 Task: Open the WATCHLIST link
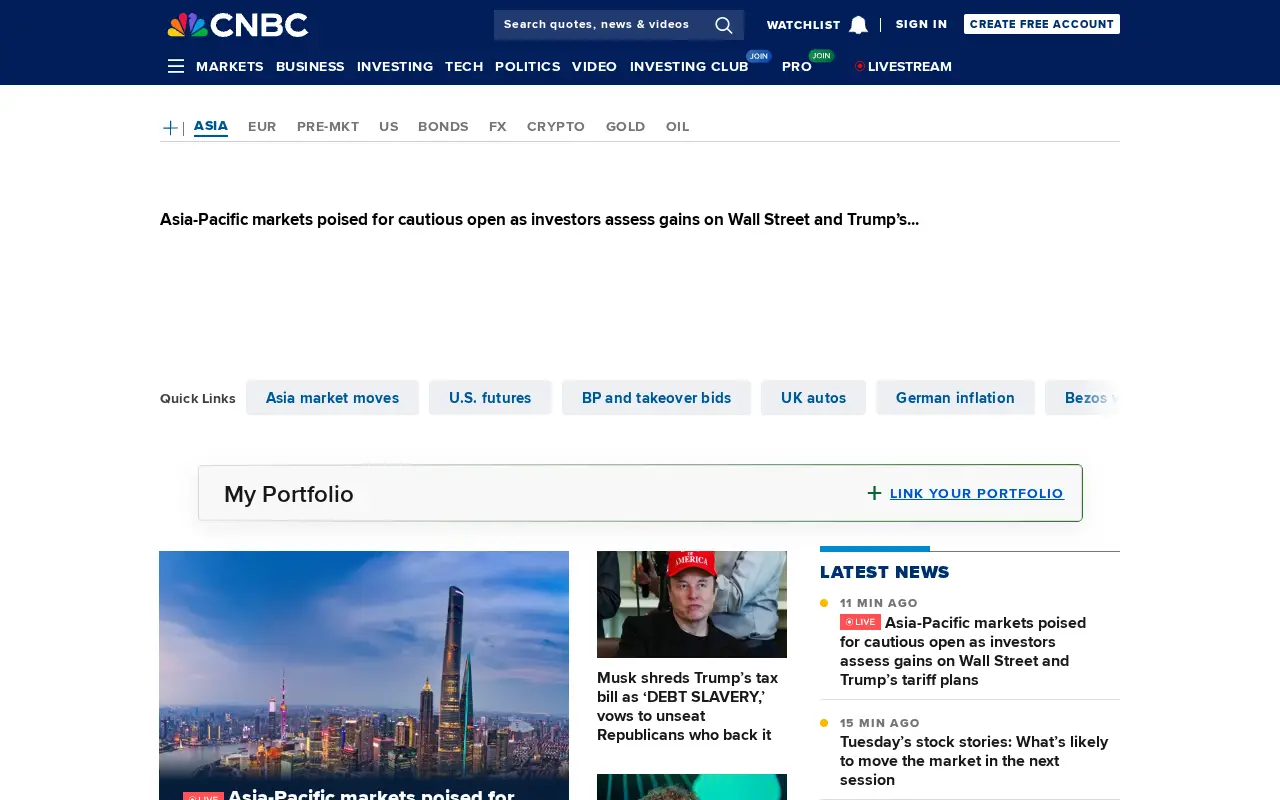[804, 25]
